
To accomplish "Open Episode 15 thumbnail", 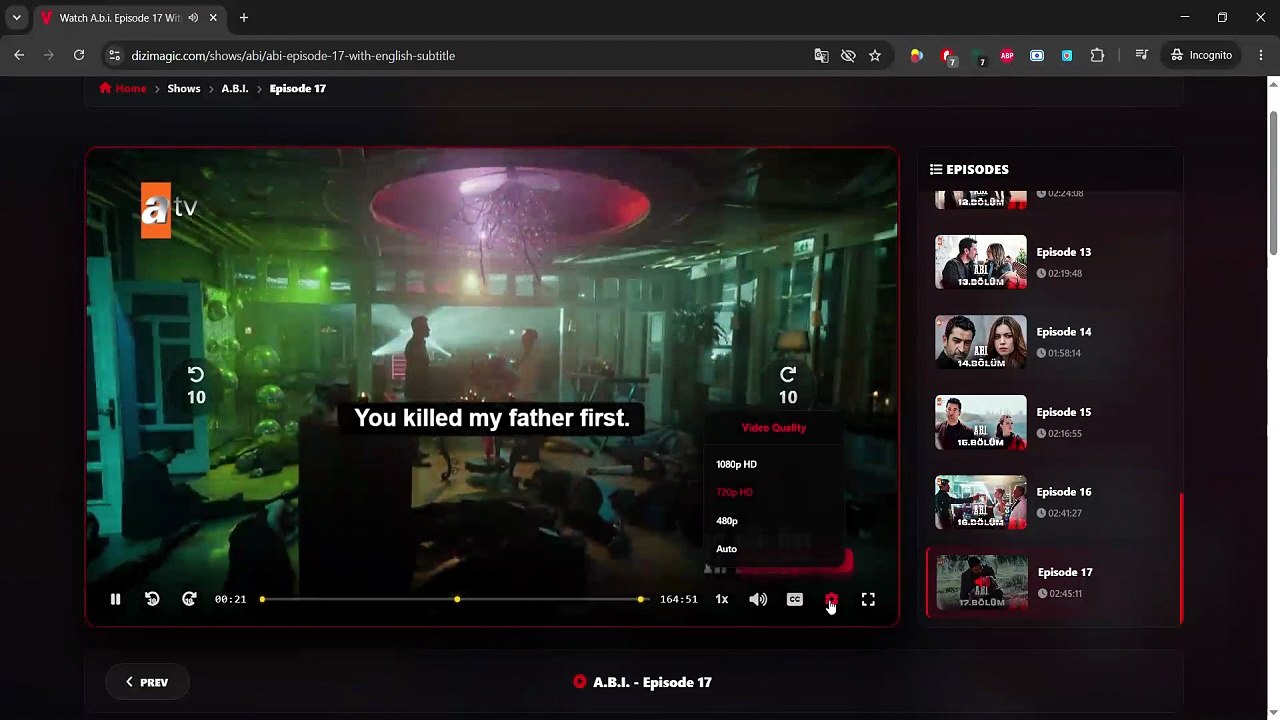I will (981, 422).
